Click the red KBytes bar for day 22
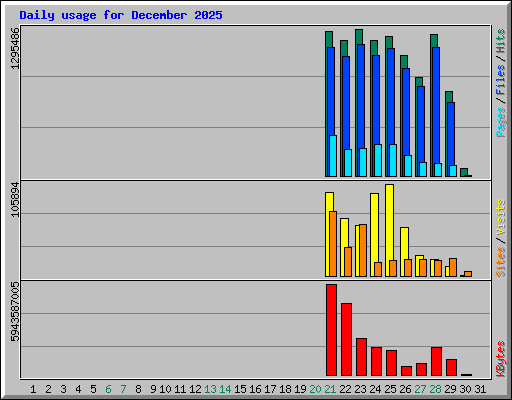512x400 pixels. click(346, 339)
